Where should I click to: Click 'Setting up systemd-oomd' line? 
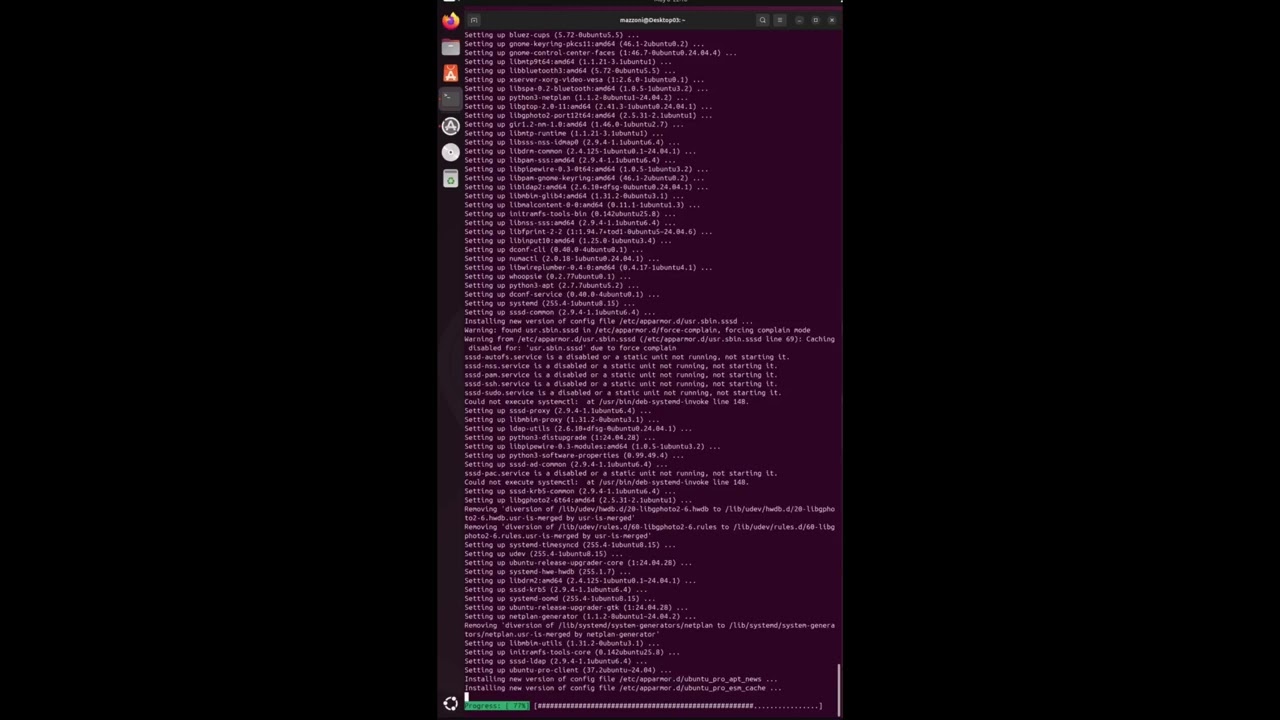pyautogui.click(x=559, y=598)
